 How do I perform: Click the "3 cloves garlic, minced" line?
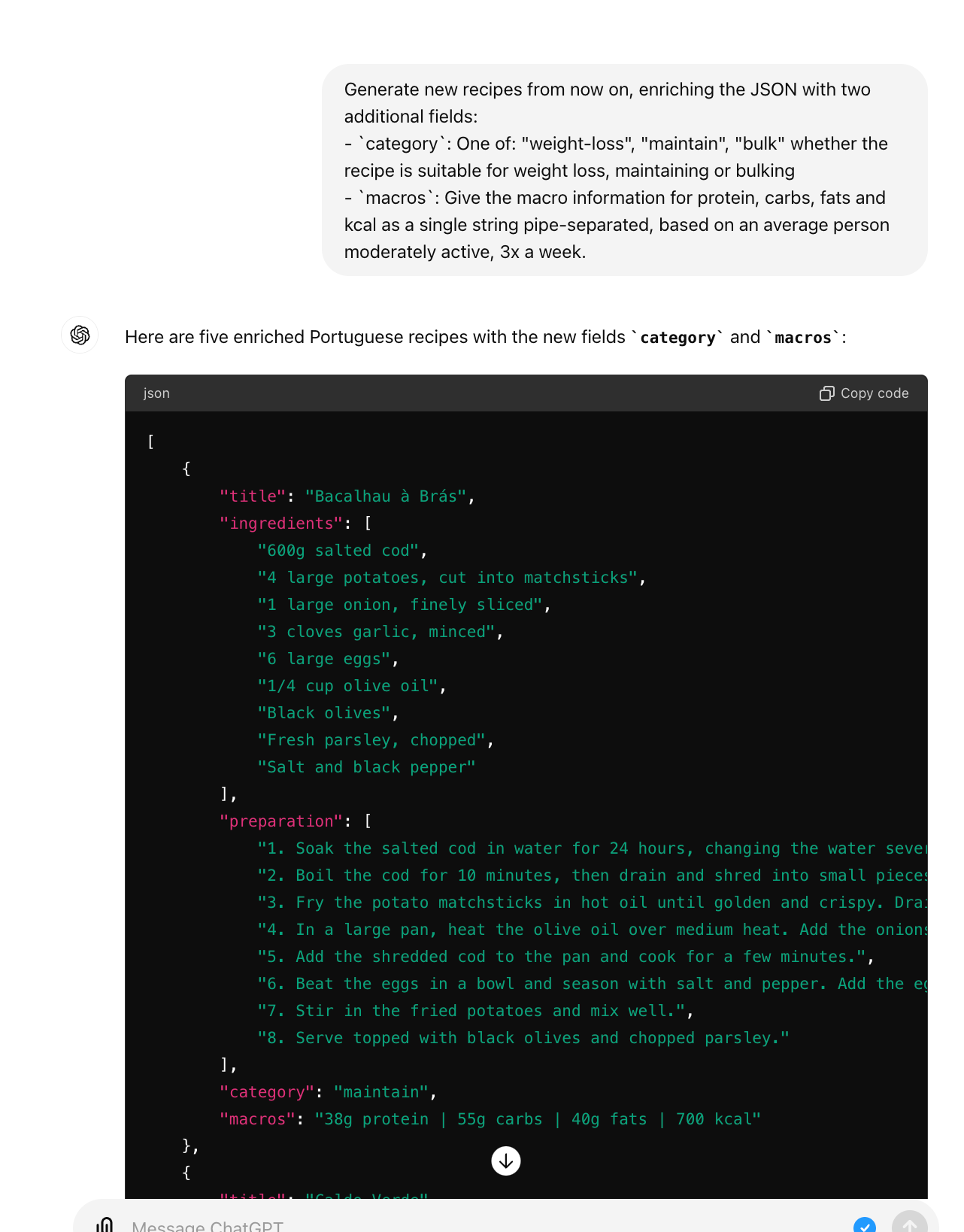(376, 632)
